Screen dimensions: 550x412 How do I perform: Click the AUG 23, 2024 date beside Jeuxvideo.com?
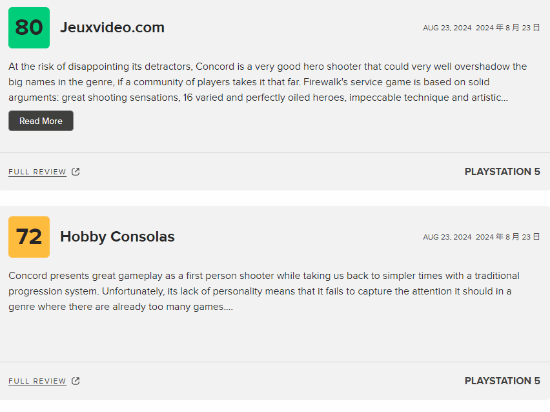[x=447, y=28]
